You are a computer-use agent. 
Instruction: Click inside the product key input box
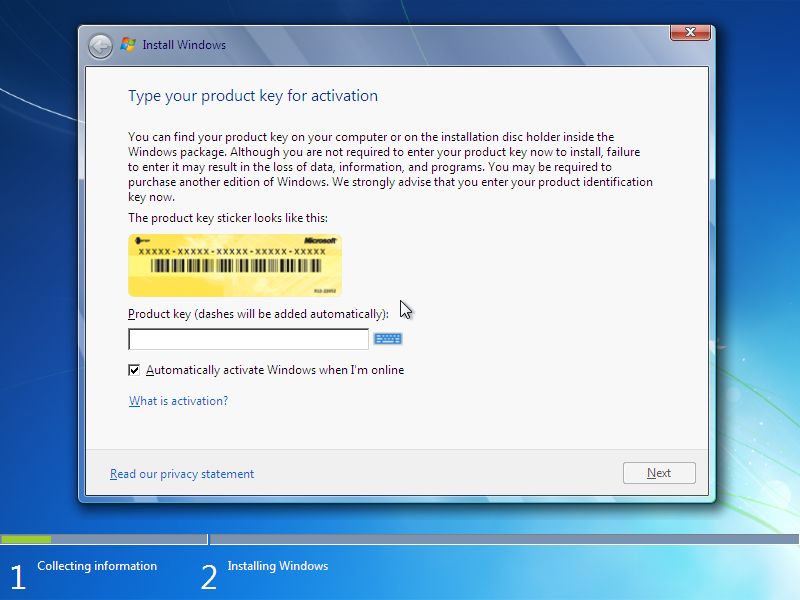click(248, 338)
